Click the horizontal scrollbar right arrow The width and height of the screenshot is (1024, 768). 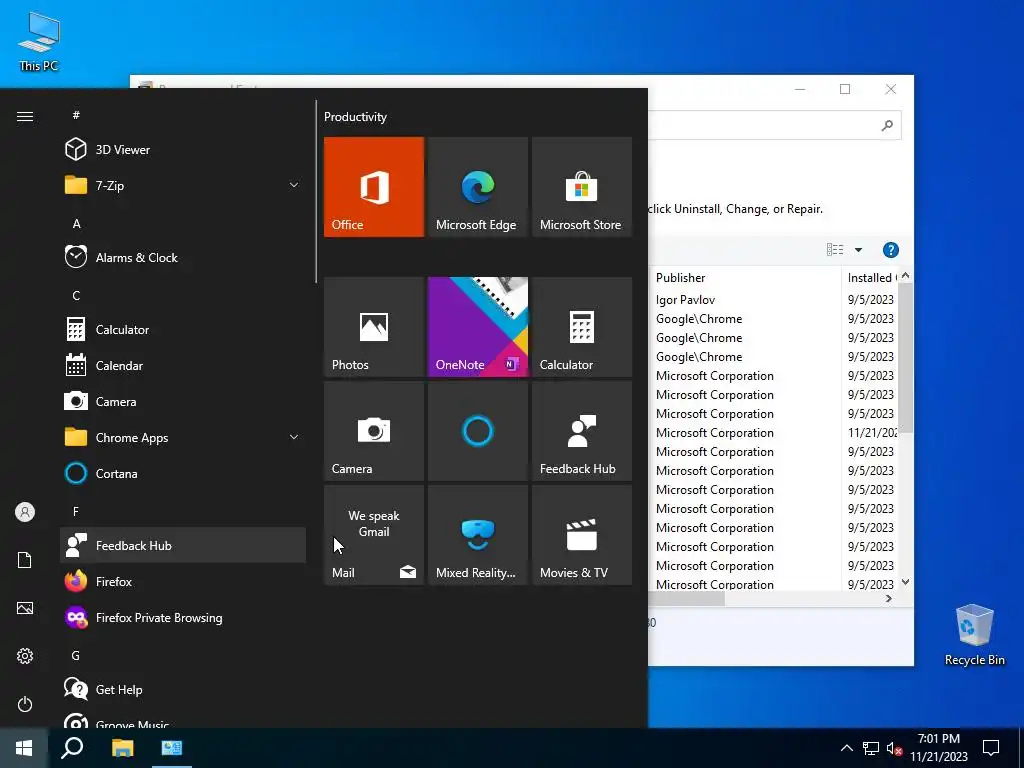[889, 598]
